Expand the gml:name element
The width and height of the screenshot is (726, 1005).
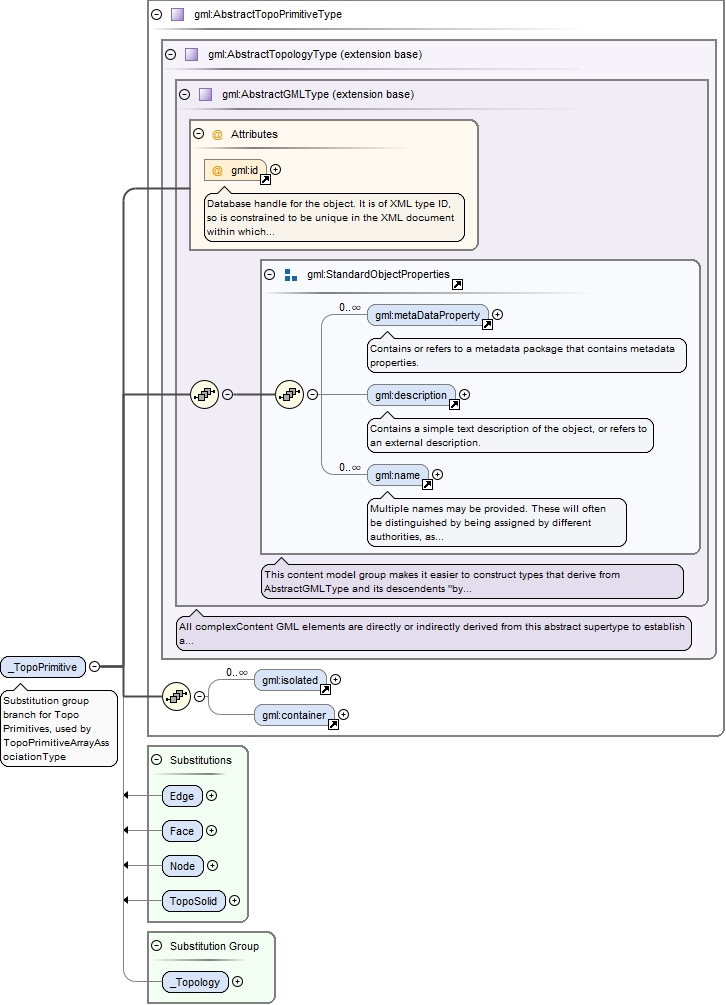tap(438, 475)
